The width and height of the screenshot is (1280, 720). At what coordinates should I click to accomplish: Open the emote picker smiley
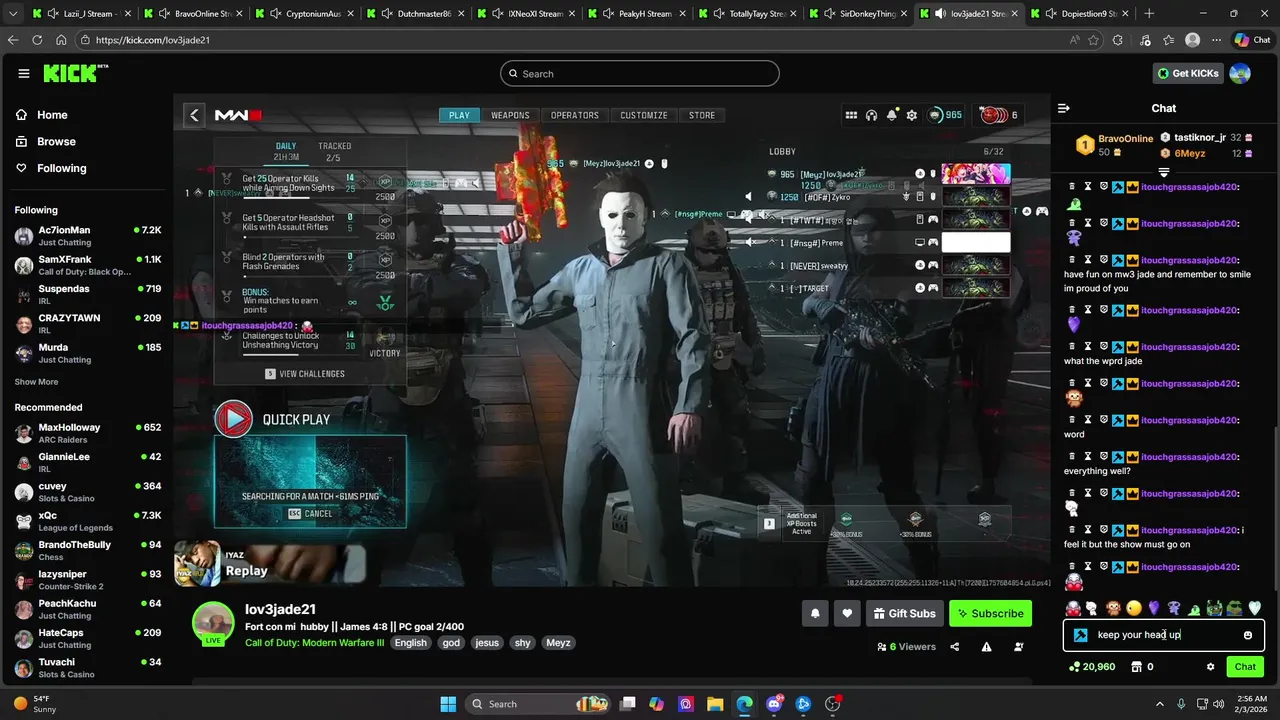point(1248,635)
